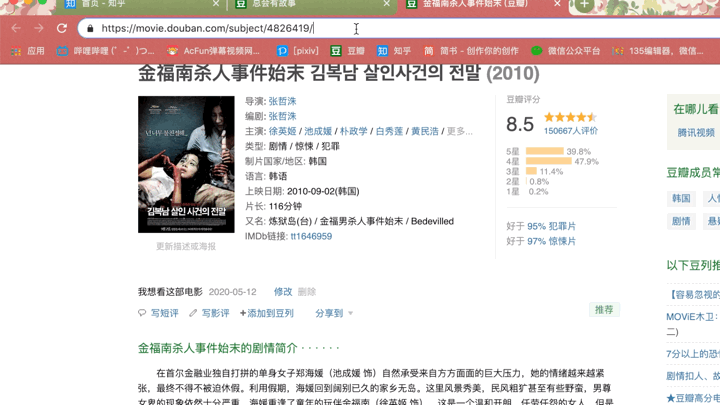The width and height of the screenshot is (720, 405).
Task: Expand cast list with 更多...
Action: coord(460,131)
